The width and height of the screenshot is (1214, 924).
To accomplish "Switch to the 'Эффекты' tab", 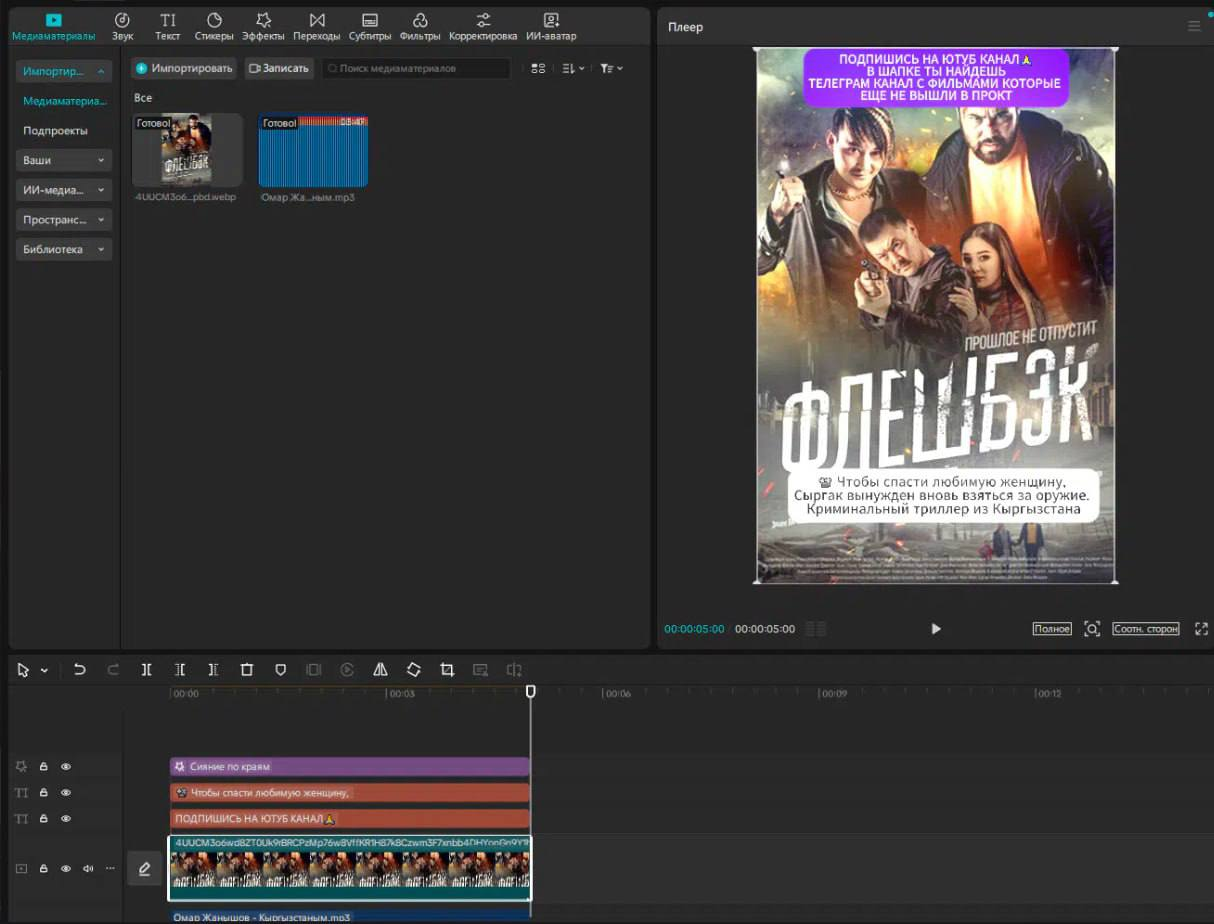I will pyautogui.click(x=263, y=26).
